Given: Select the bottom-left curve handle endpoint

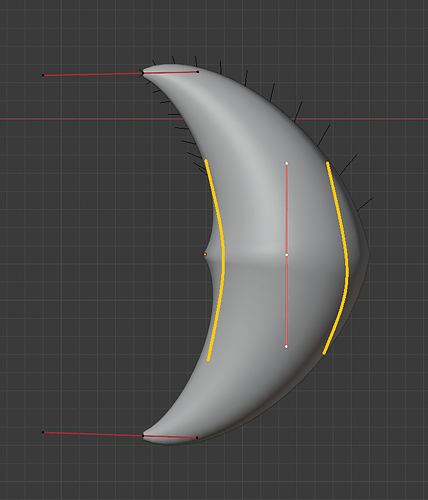Looking at the screenshot, I should pyautogui.click(x=43, y=432).
